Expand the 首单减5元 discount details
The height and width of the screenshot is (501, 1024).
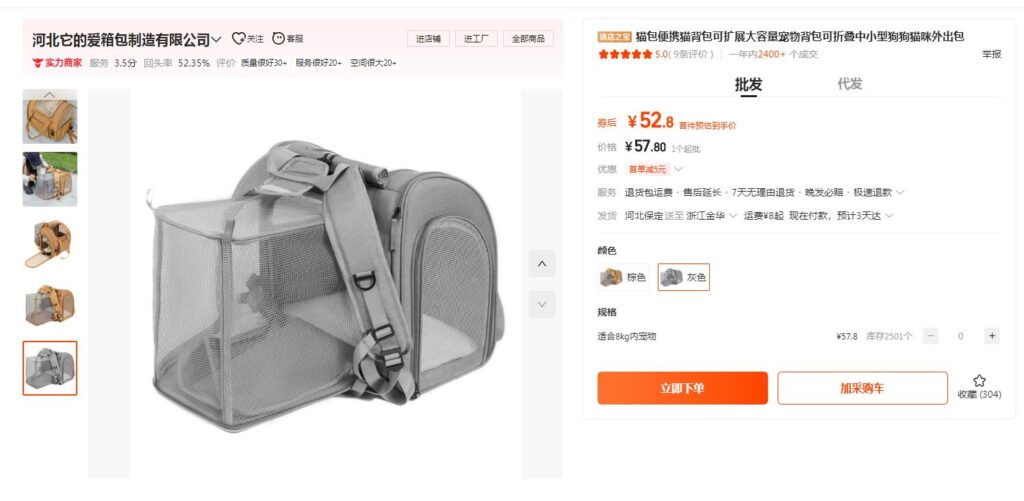coord(678,169)
